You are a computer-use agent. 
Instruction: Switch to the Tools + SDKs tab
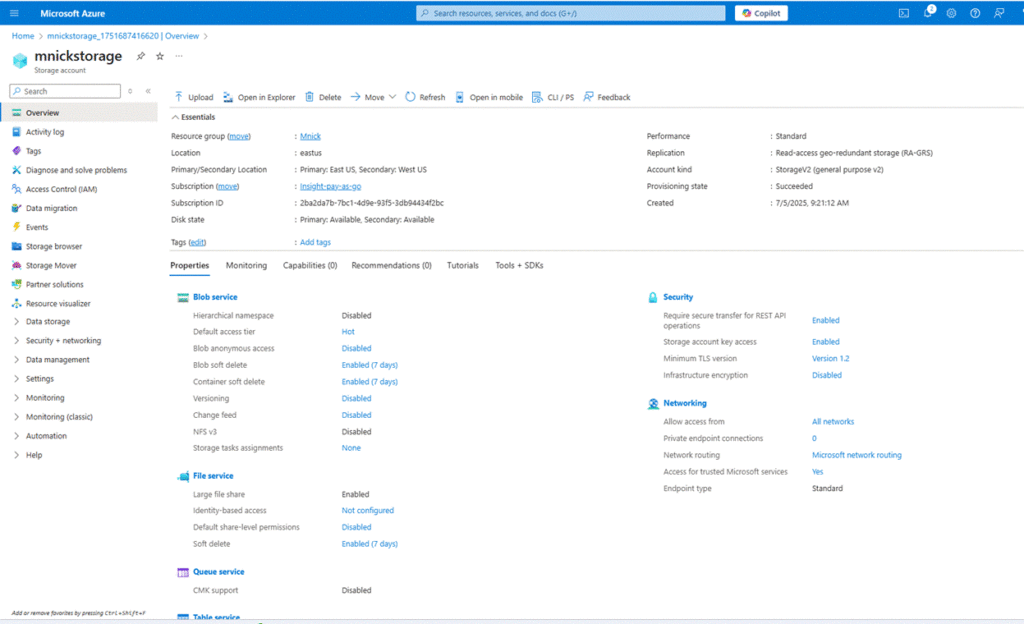pyautogui.click(x=519, y=265)
